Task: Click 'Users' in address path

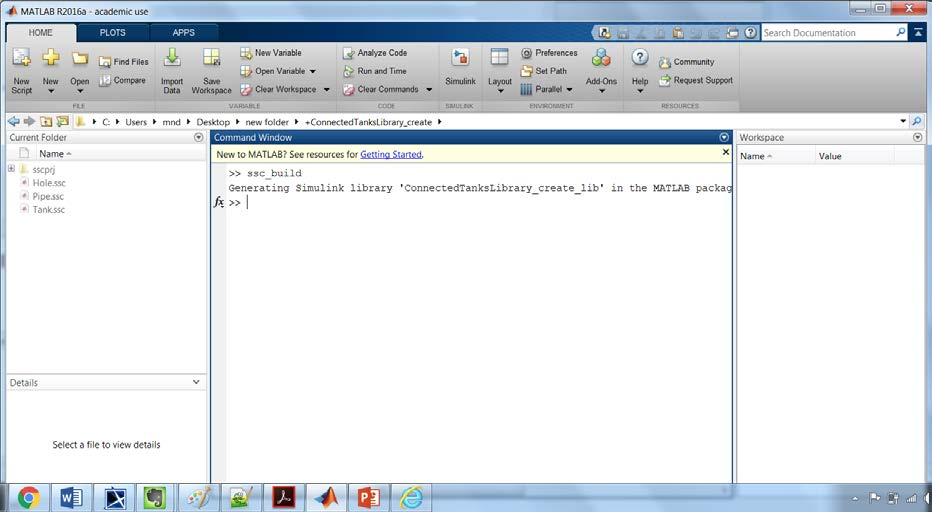Action: (136, 122)
